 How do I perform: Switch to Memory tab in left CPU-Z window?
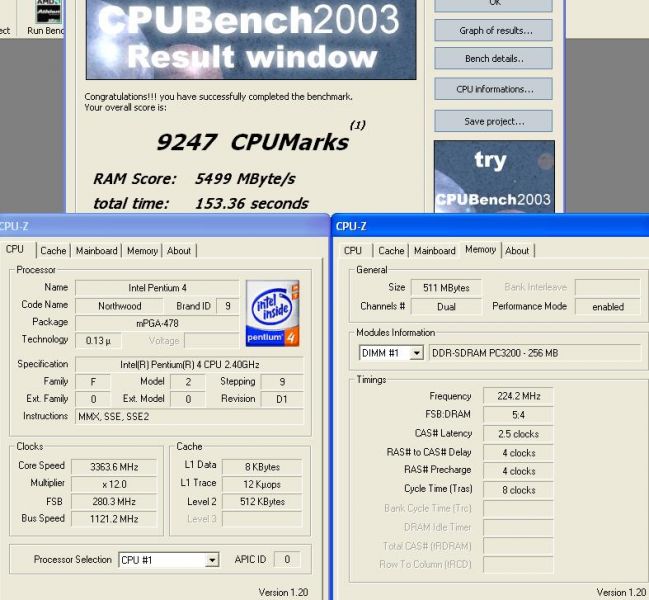point(142,251)
